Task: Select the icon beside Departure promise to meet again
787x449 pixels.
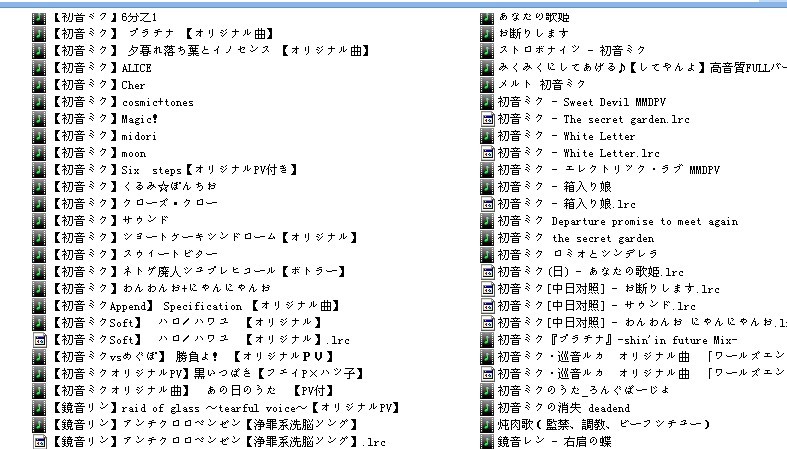Action: [487, 221]
